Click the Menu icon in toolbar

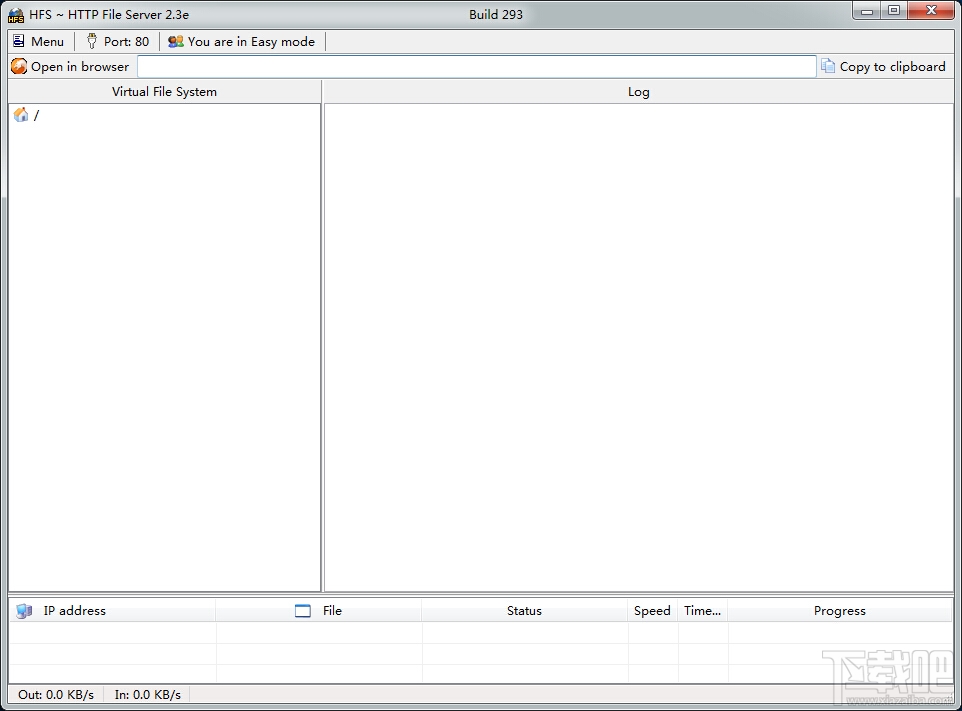(19, 41)
